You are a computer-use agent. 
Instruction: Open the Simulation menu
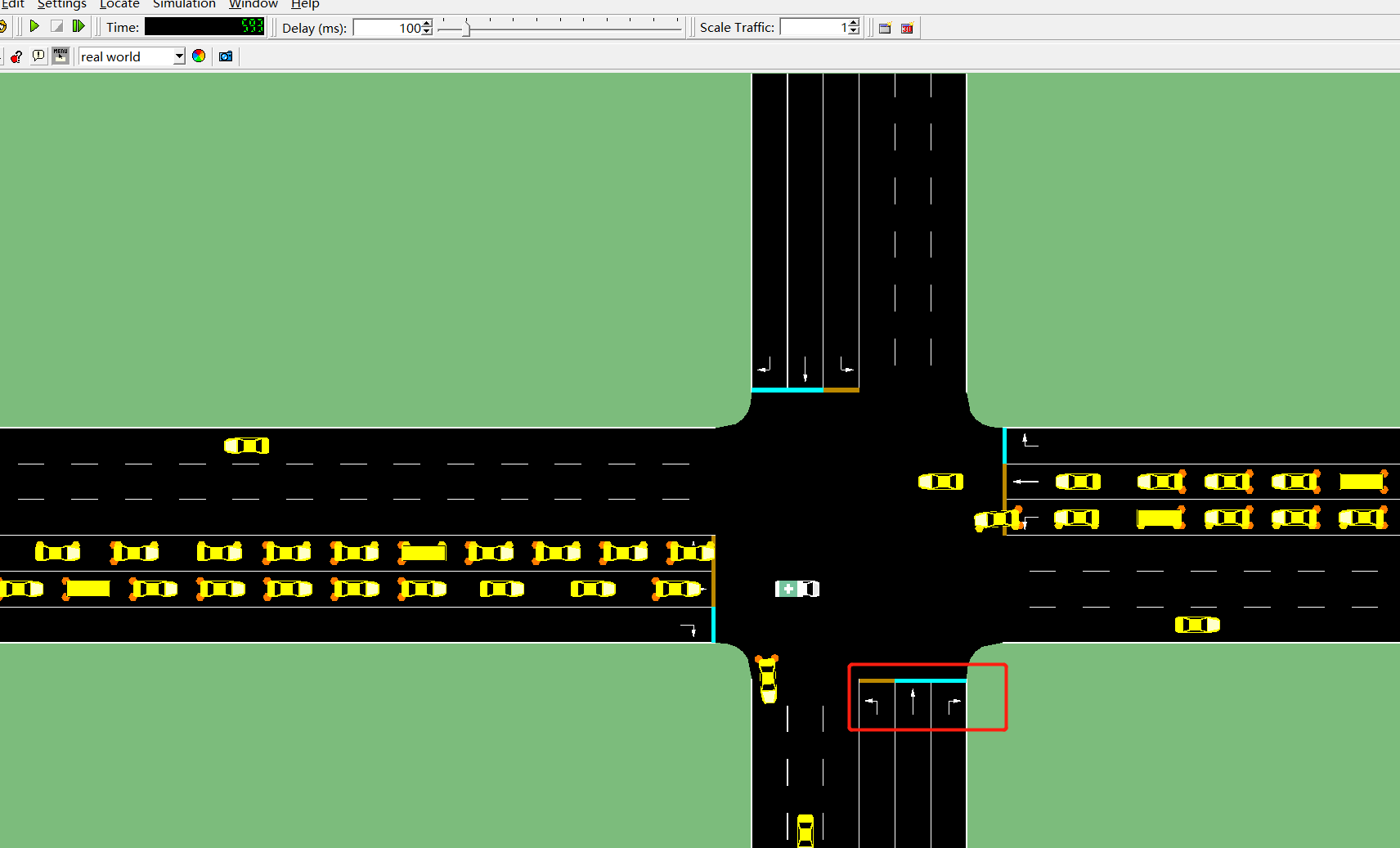click(183, 5)
